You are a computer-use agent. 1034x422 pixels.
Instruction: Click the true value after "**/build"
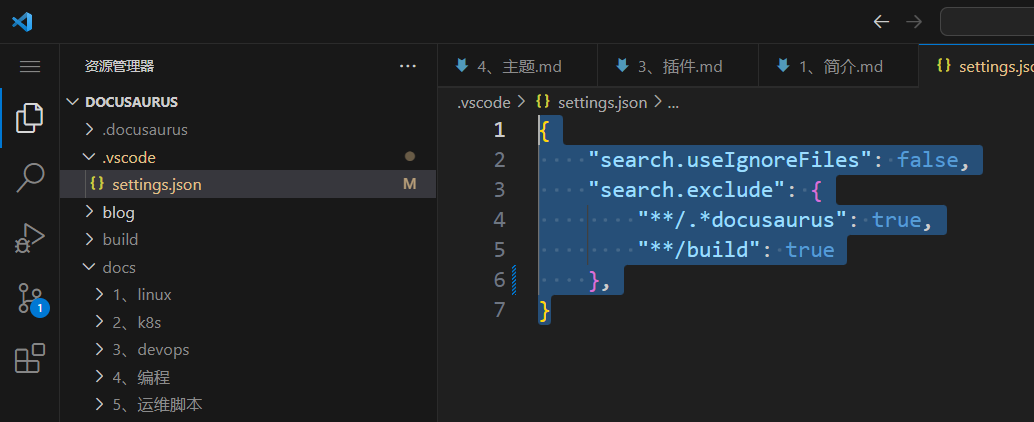810,250
